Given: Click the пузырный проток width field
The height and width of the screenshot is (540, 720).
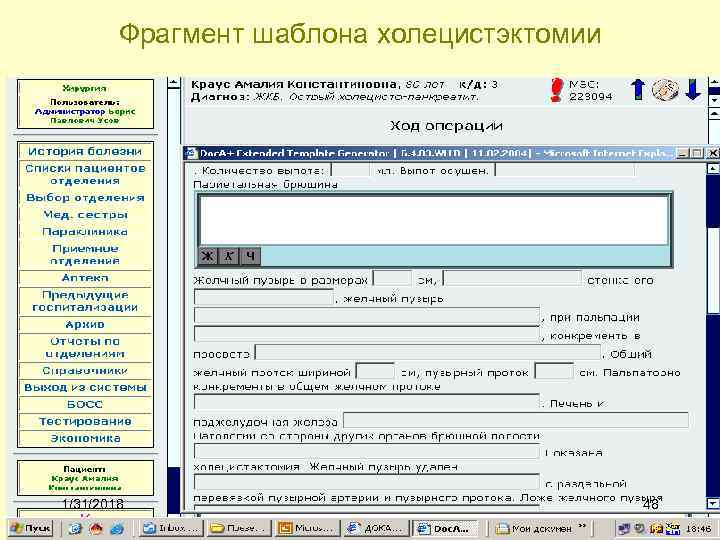Looking at the screenshot, I should 554,371.
